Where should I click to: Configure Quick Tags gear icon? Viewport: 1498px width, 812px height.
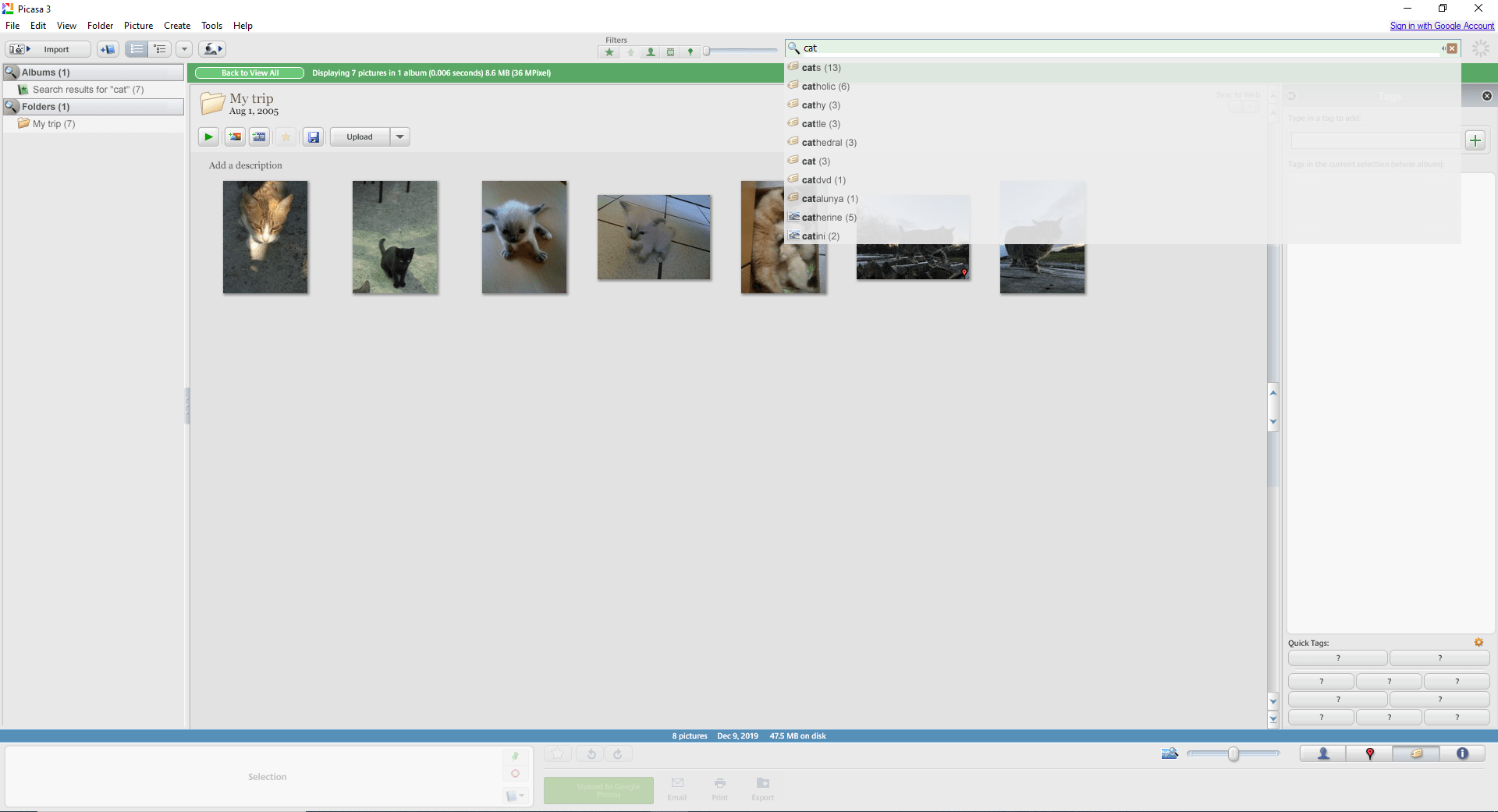click(x=1478, y=643)
